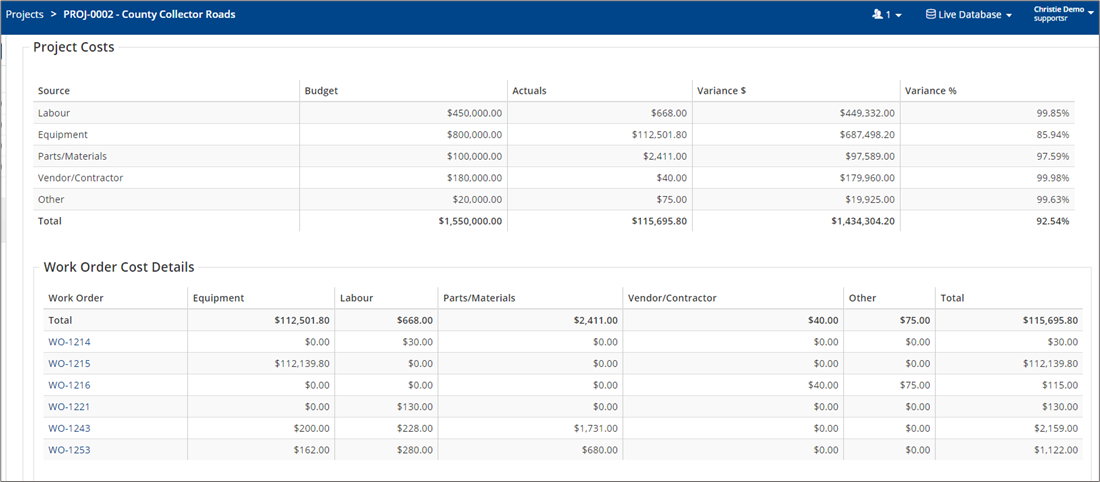Screen dimensions: 1100x482
Task: Click the Parts/Materials variance percent 97.59%
Action: [1054, 156]
